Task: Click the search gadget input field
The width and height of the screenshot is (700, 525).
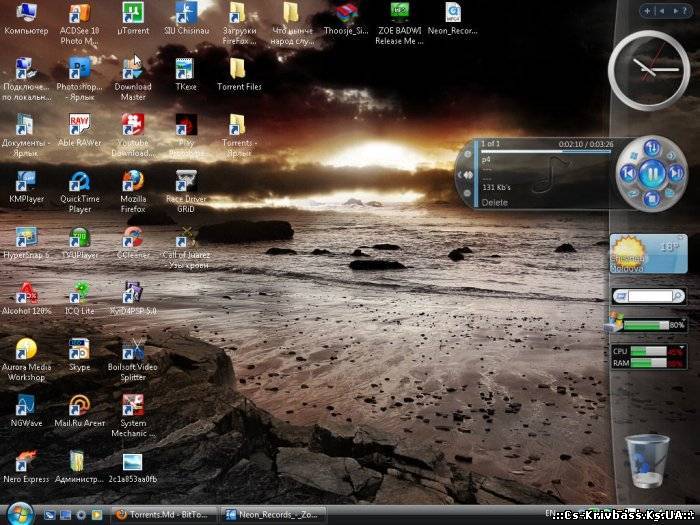Action: coord(650,296)
